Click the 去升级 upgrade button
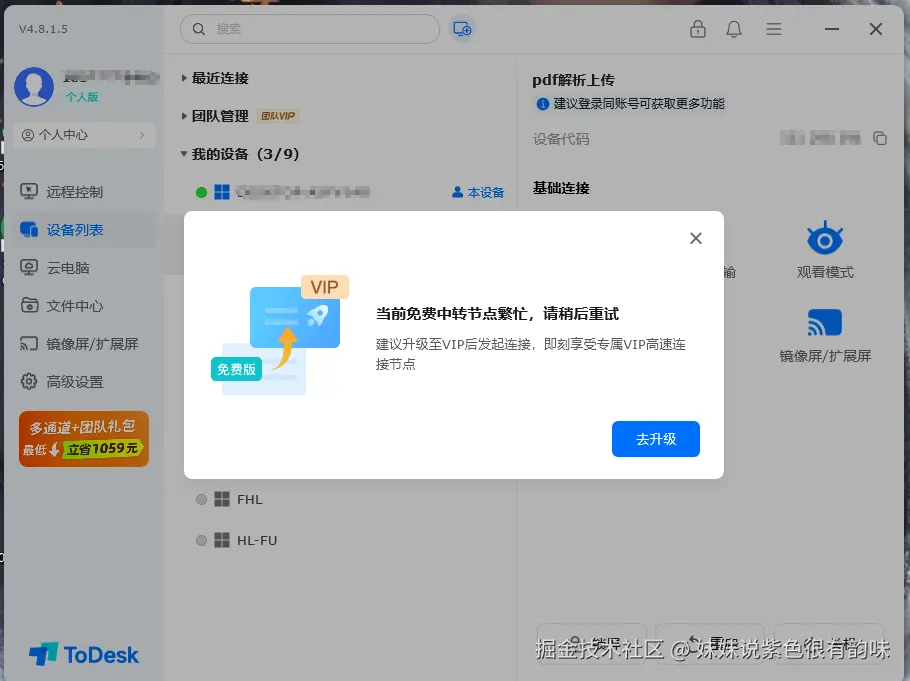This screenshot has width=910, height=681. [x=655, y=439]
